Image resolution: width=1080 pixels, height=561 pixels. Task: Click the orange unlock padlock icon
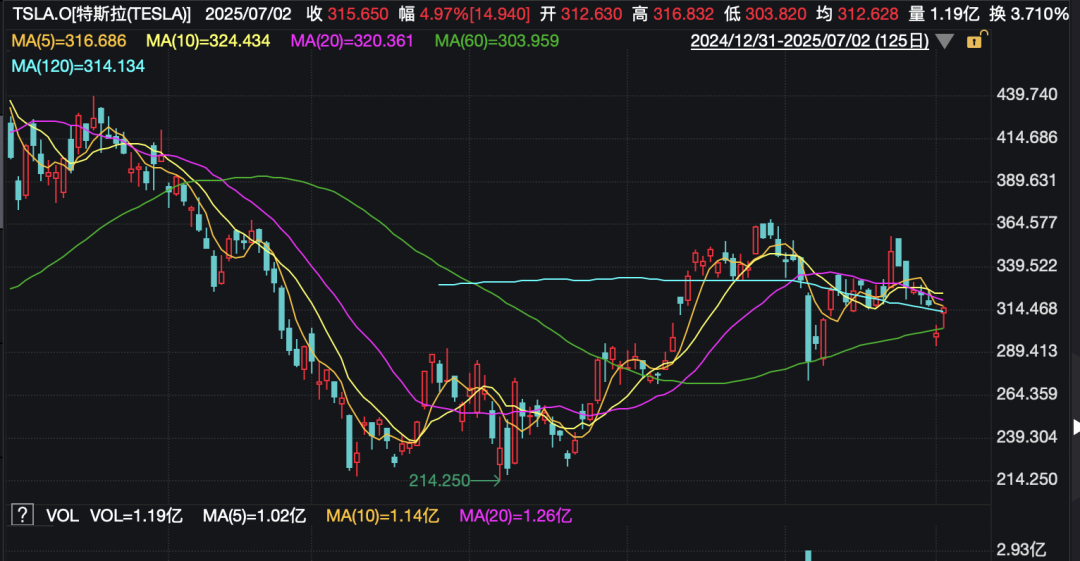coord(976,41)
